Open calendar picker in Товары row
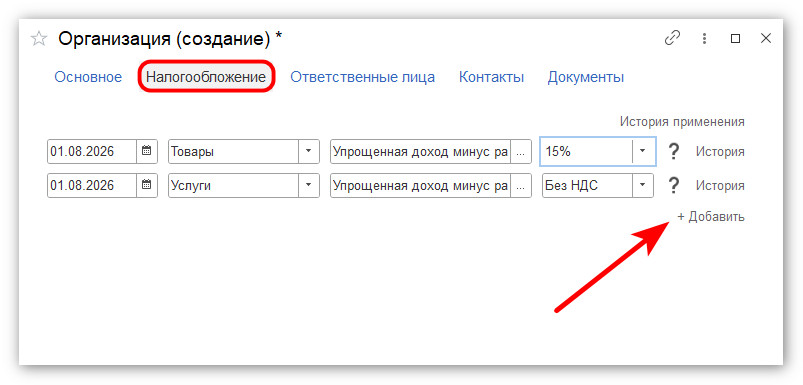 [147, 152]
